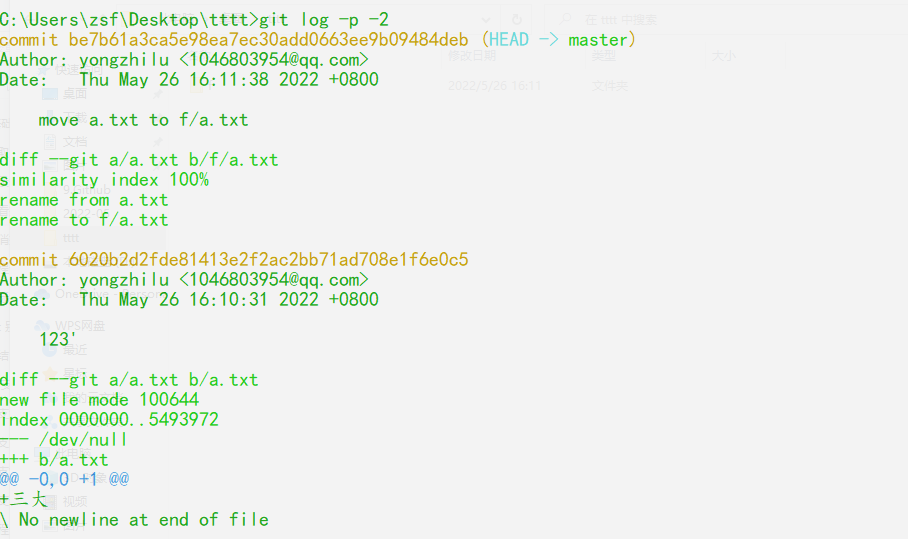Image resolution: width=908 pixels, height=539 pixels.
Task: Sort by the 大小 column header
Action: (723, 56)
